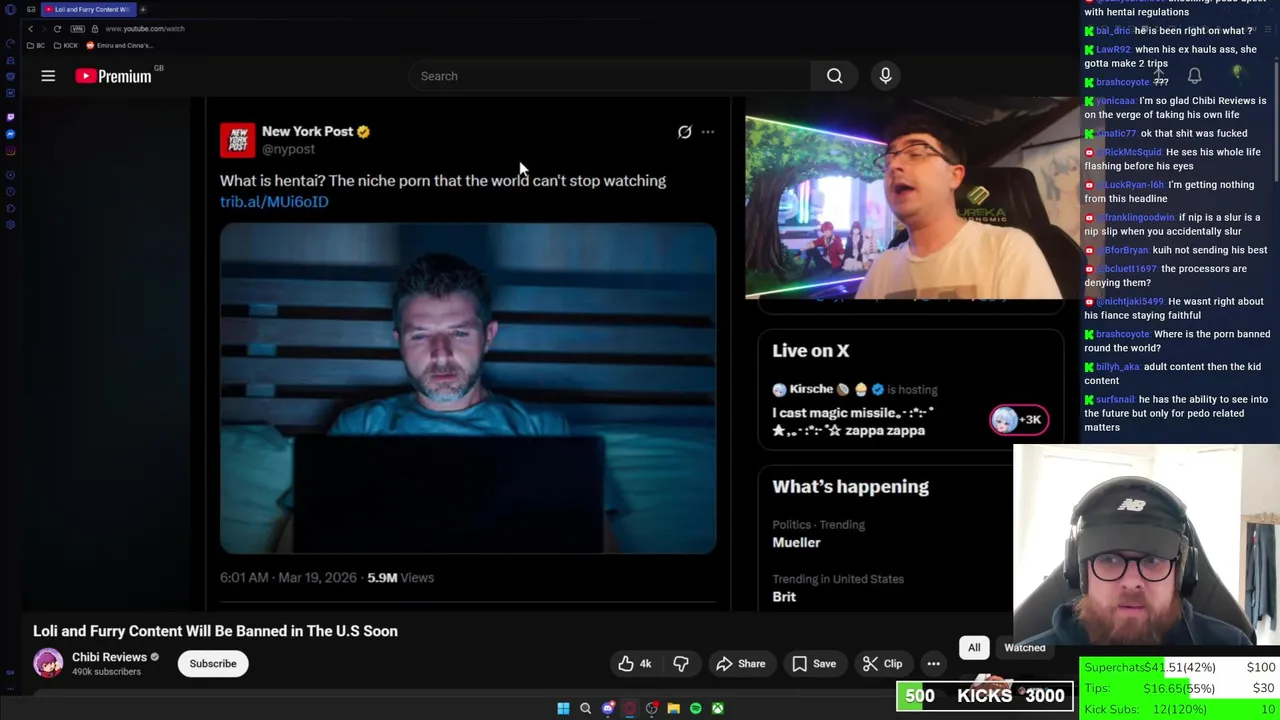Open the Brit trending topic

pos(784,597)
